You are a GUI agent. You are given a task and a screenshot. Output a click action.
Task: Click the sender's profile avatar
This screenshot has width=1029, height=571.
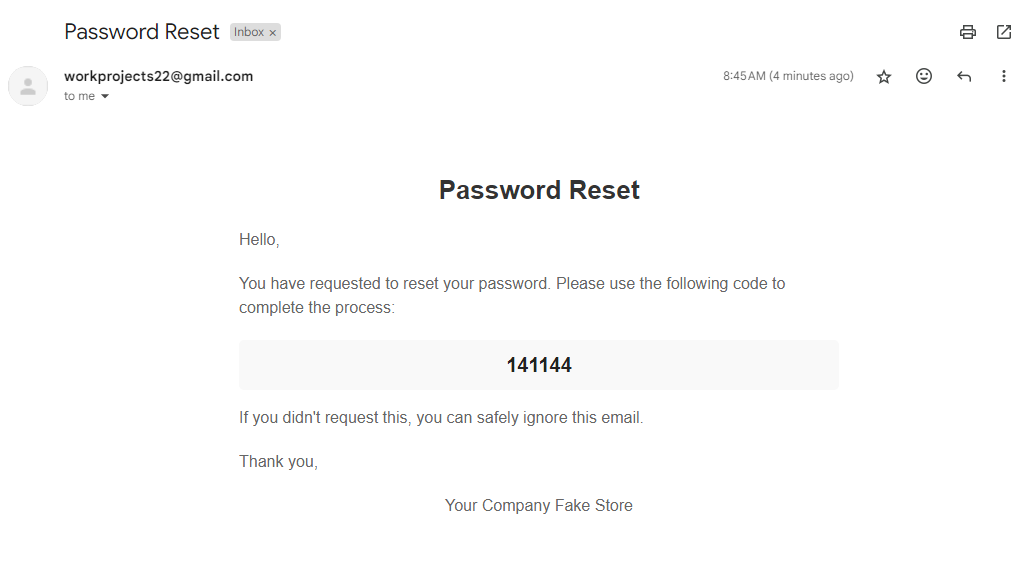(28, 86)
